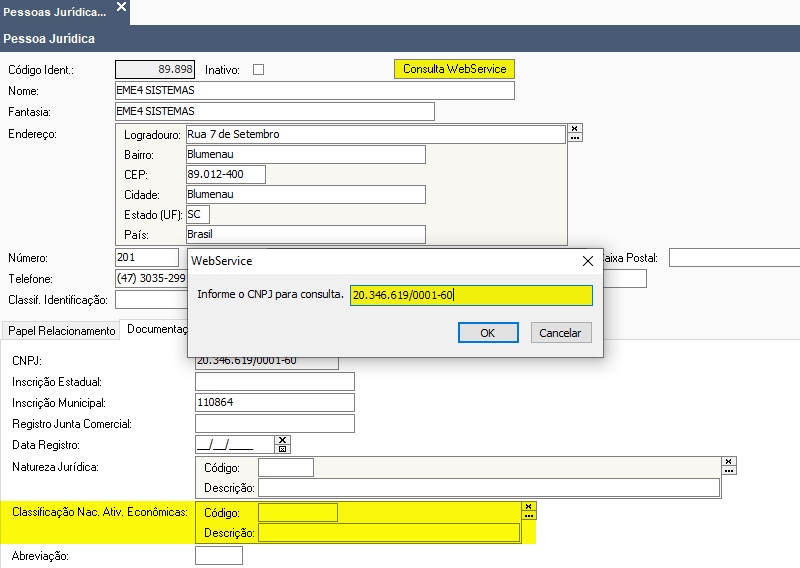Click the 'Informe o CNPJ para consulta.' label
Viewport: 800px width, 568px height.
click(x=270, y=294)
